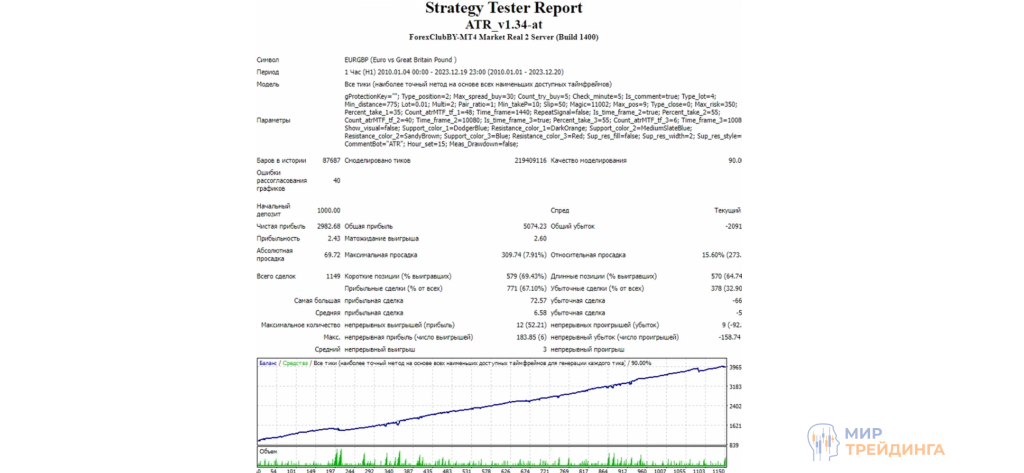
Task: Click the Баланс legend label on chart
Action: [x=267, y=363]
